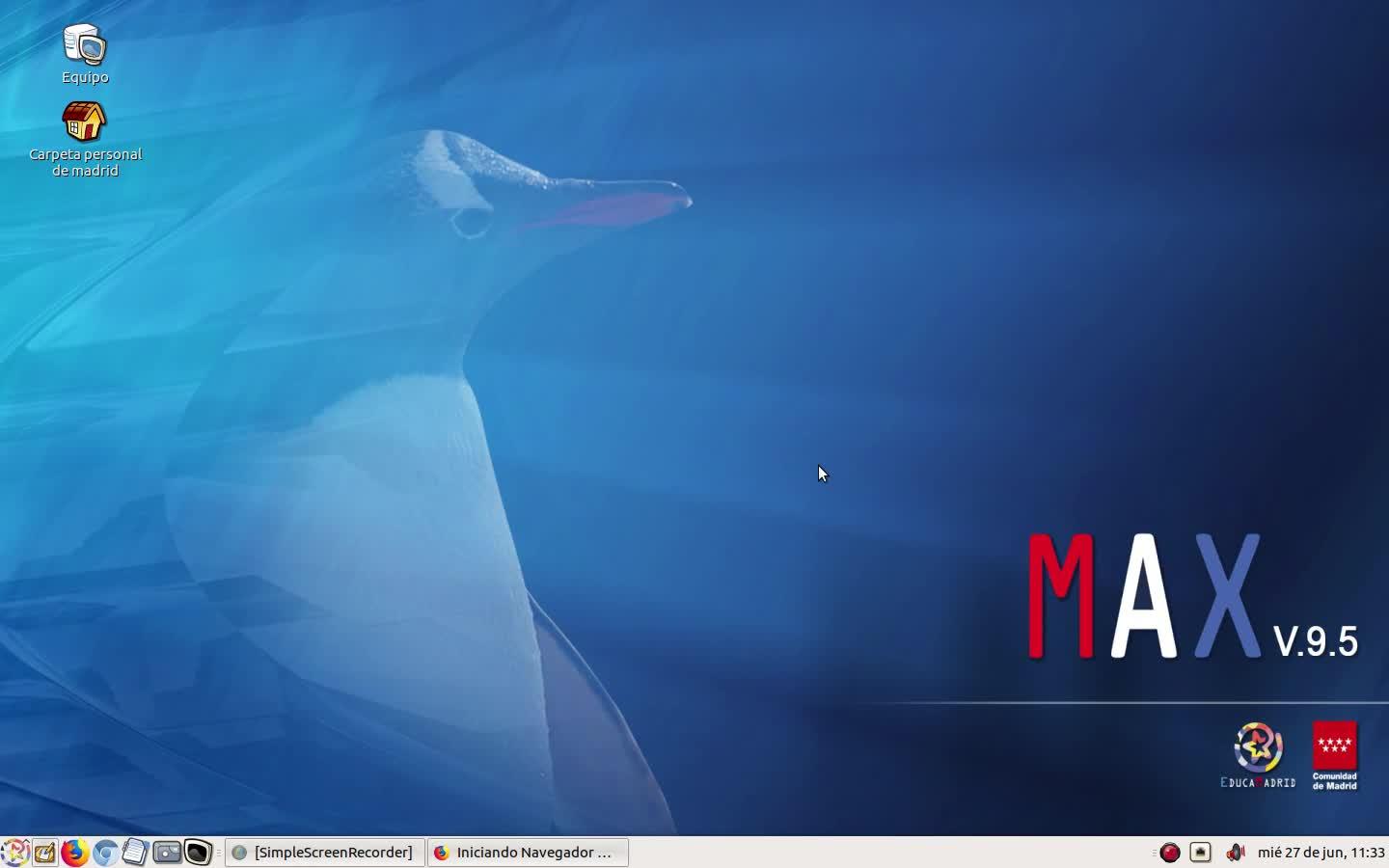Launch Firefox from the panel quick launcher
The height and width of the screenshot is (868, 1389).
coord(74,853)
